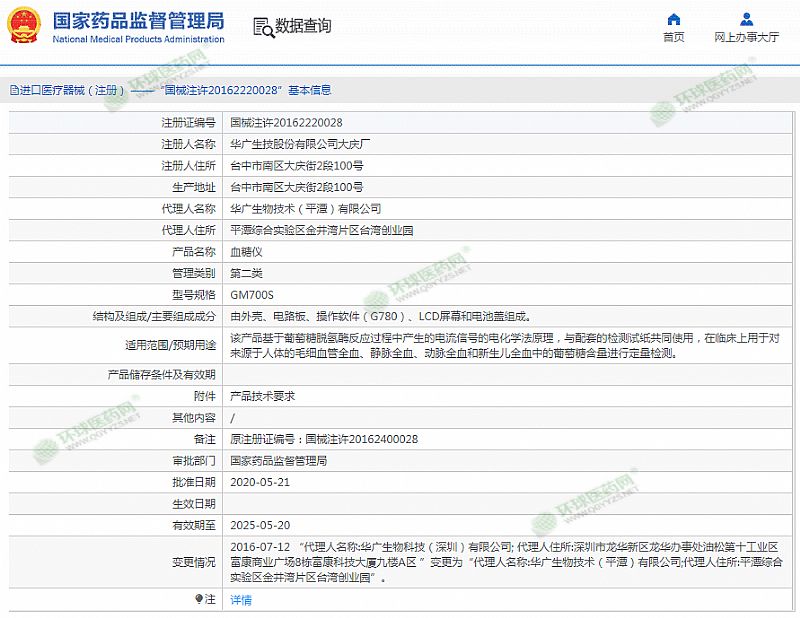
Task: Click the GM700S model specification value
Action: pyautogui.click(x=251, y=295)
